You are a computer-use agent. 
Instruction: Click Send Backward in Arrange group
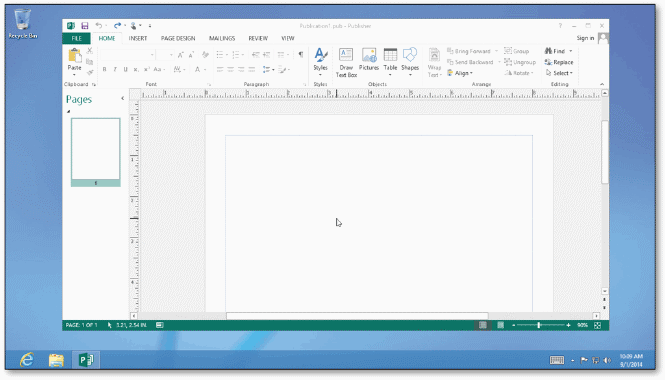470,62
